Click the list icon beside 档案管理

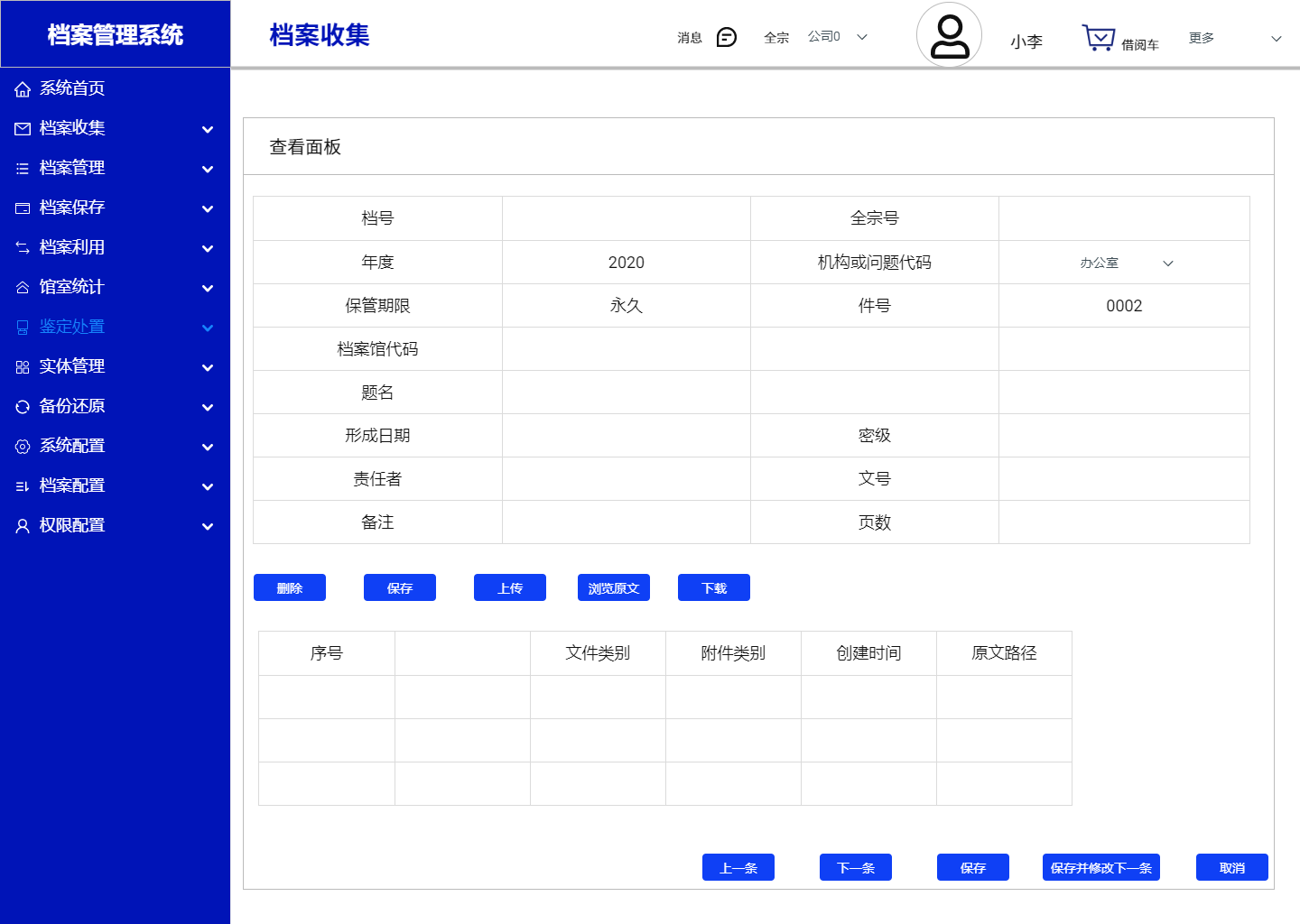[x=23, y=168]
